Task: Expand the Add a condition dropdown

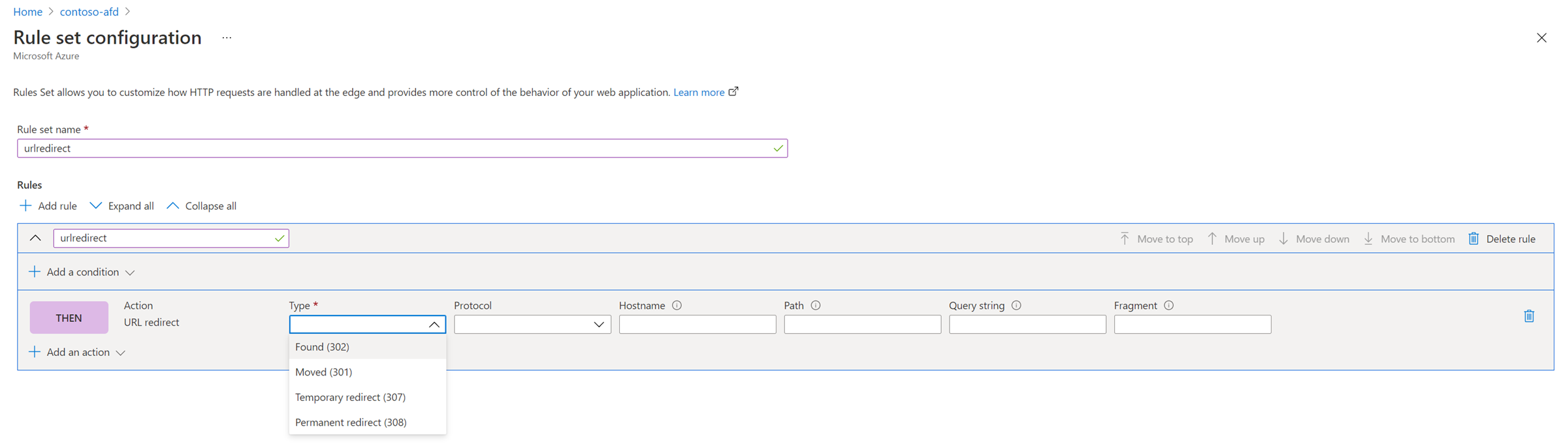Action: (82, 272)
